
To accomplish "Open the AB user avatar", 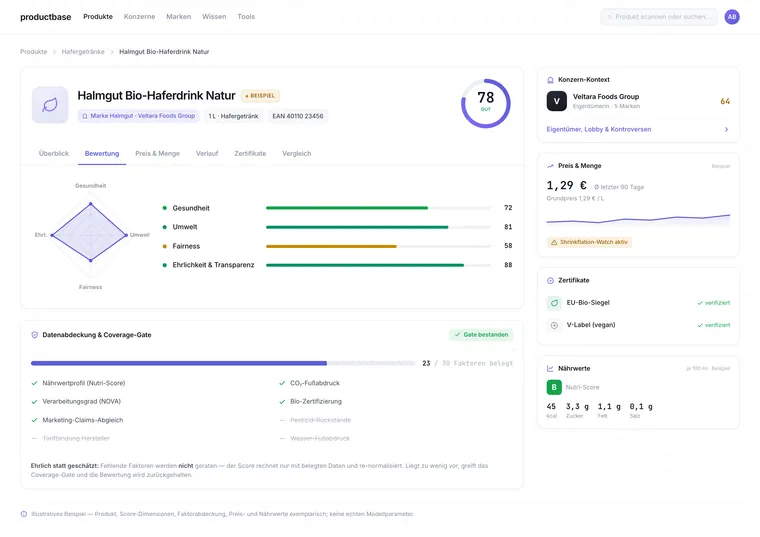I will tap(732, 16).
